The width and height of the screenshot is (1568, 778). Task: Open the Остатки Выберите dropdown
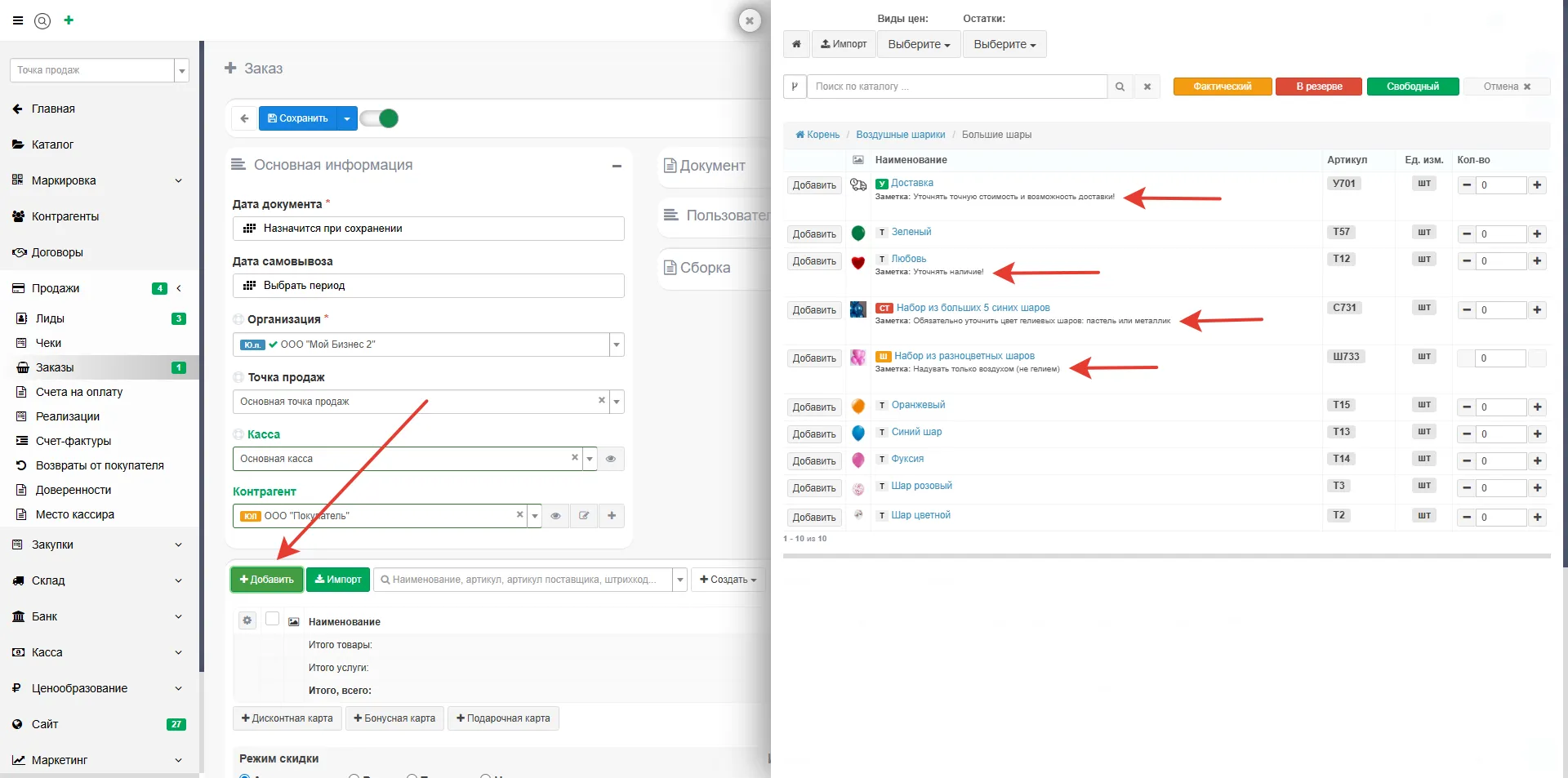[x=1004, y=44]
